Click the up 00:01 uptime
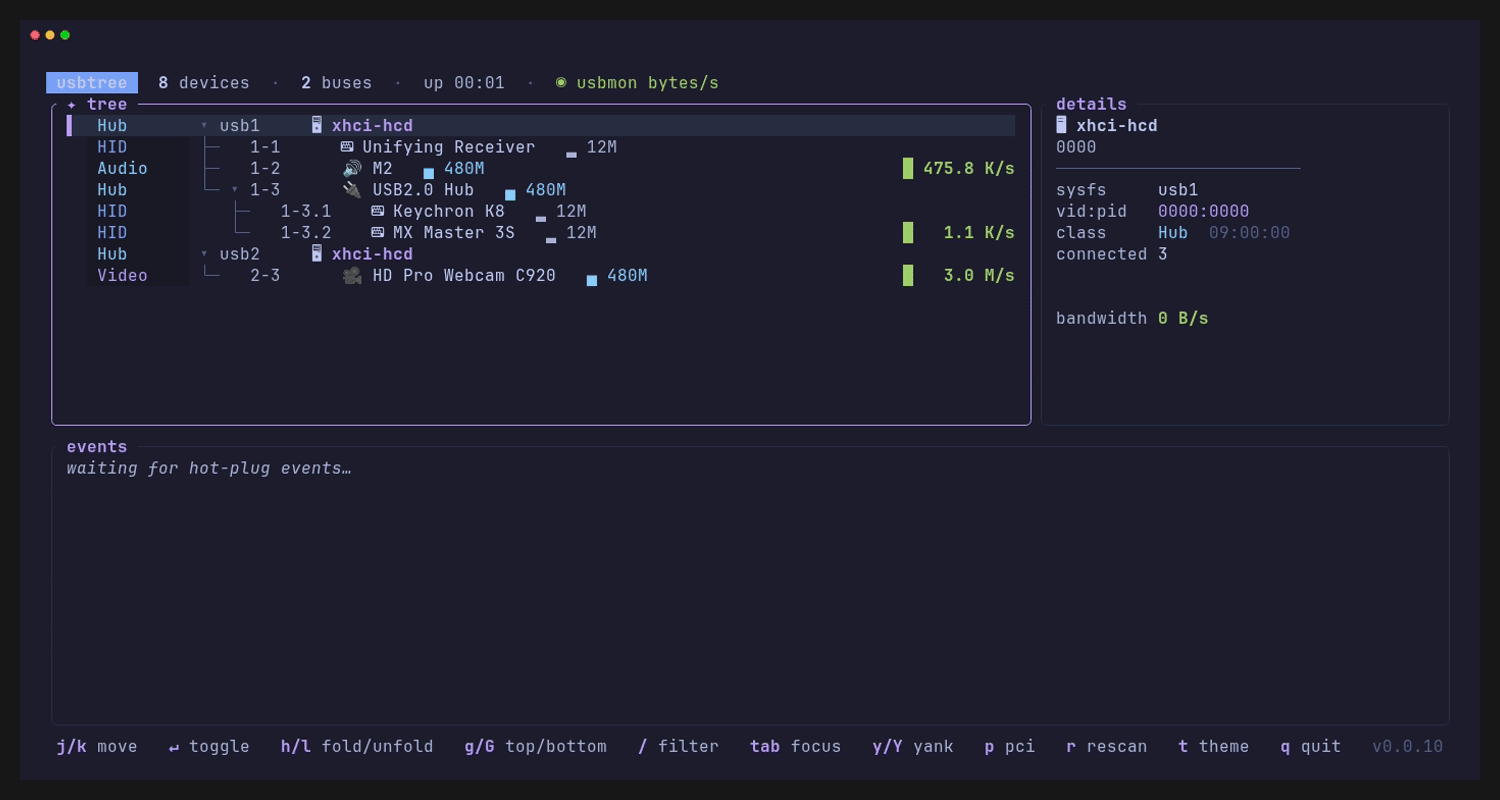 click(x=464, y=83)
